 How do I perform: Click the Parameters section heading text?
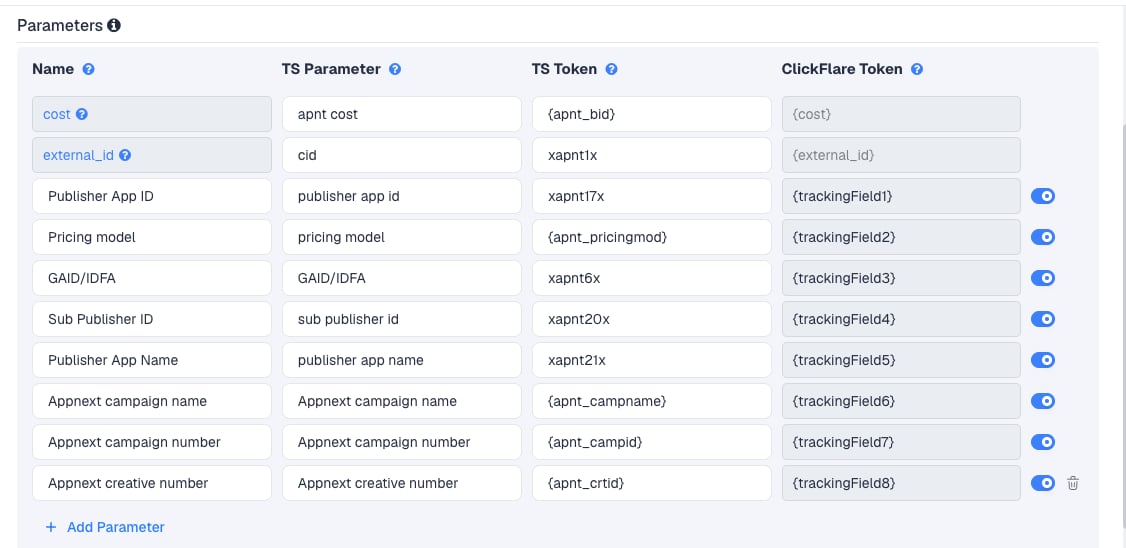point(60,26)
